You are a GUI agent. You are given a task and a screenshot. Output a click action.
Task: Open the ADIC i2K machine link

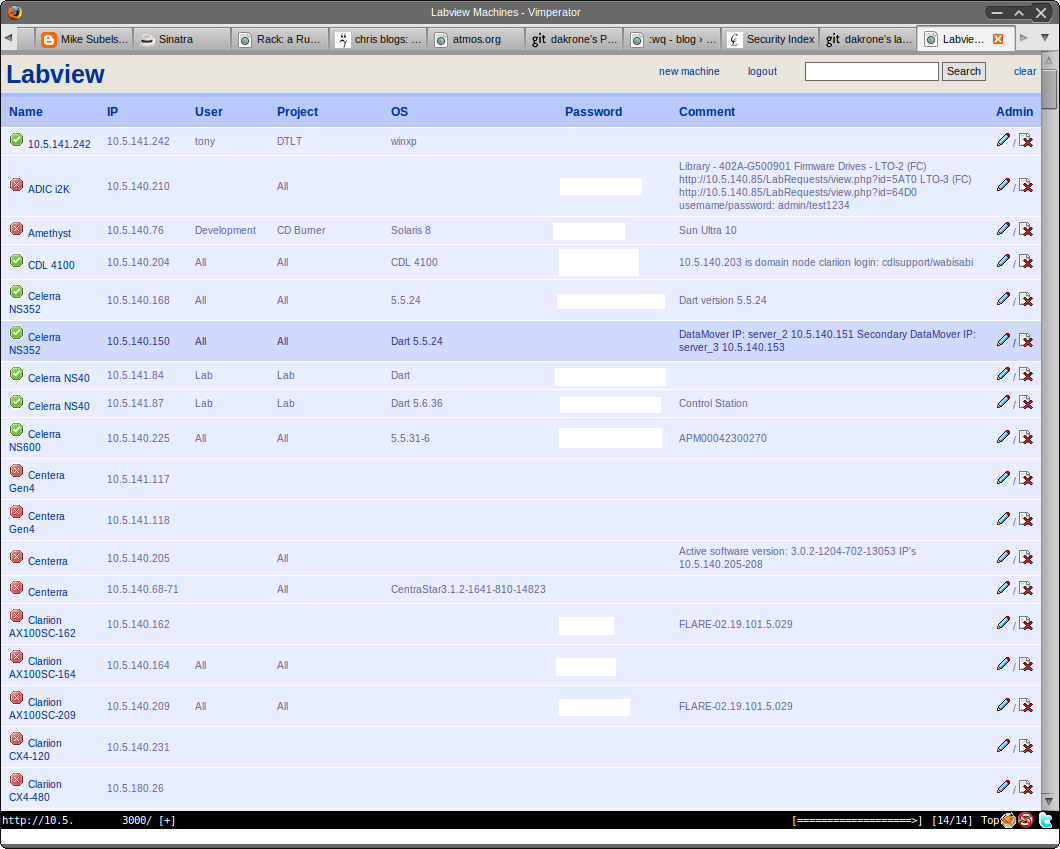click(49, 189)
